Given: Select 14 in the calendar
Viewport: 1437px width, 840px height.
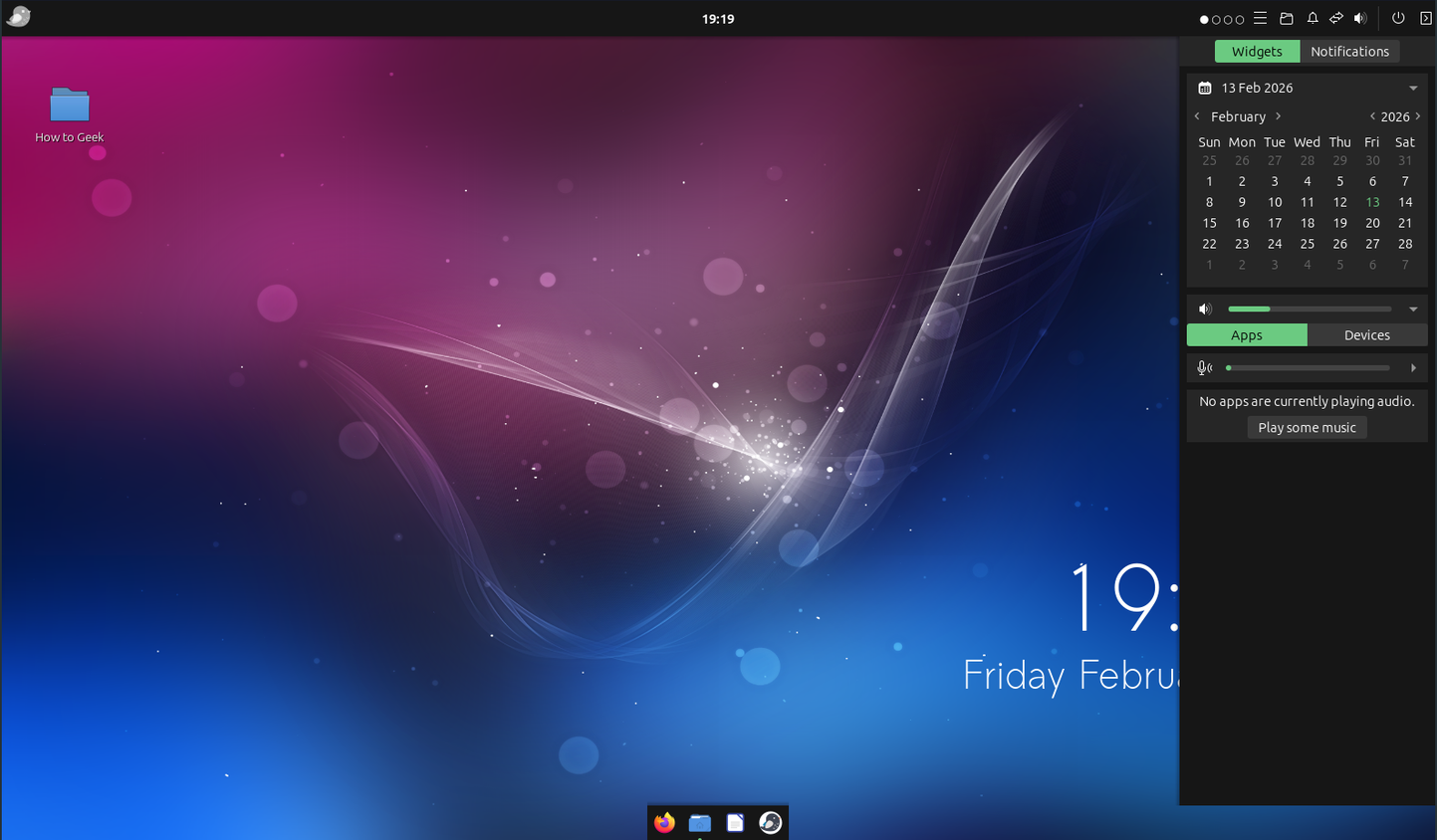Looking at the screenshot, I should point(1405,202).
